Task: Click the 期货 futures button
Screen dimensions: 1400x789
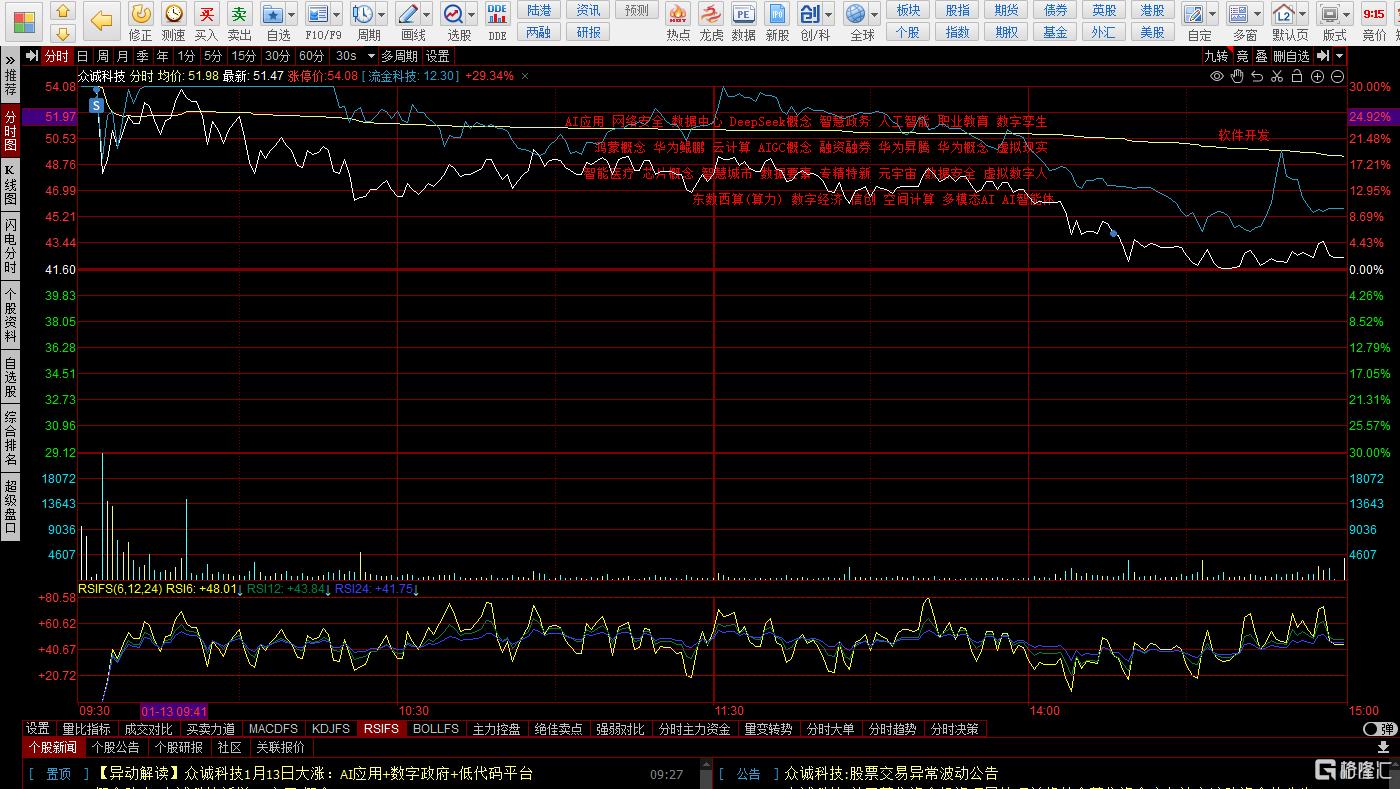Action: [x=1006, y=10]
